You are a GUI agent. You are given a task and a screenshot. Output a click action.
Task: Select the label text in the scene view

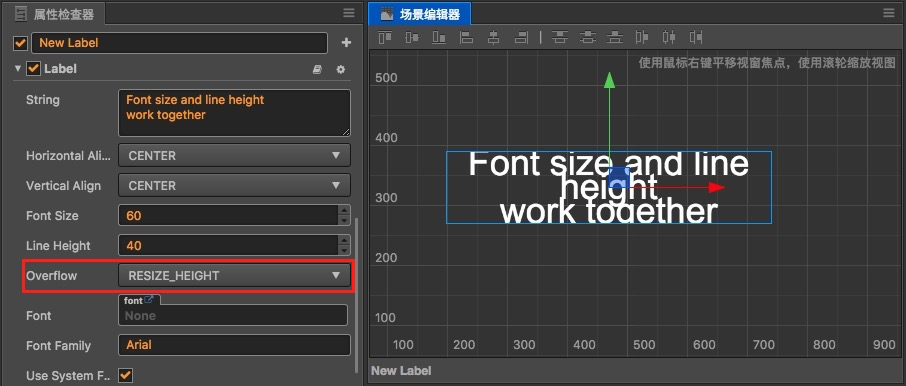pos(608,188)
